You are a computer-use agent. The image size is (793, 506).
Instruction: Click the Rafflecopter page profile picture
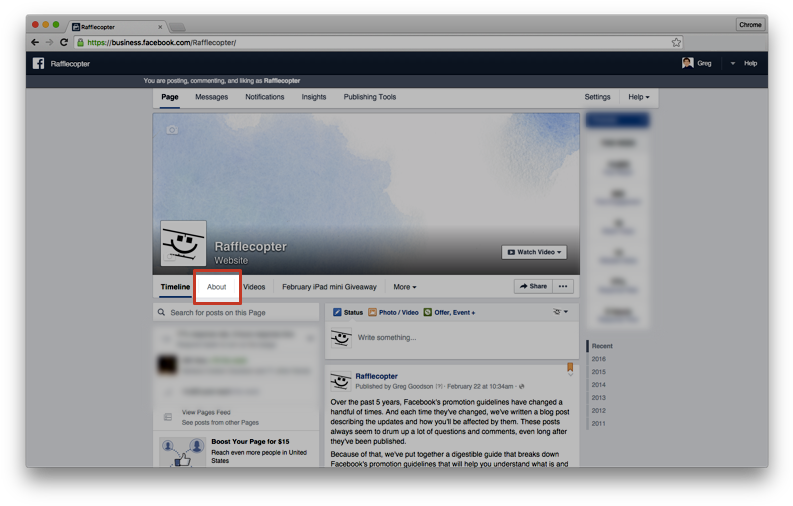pyautogui.click(x=183, y=243)
